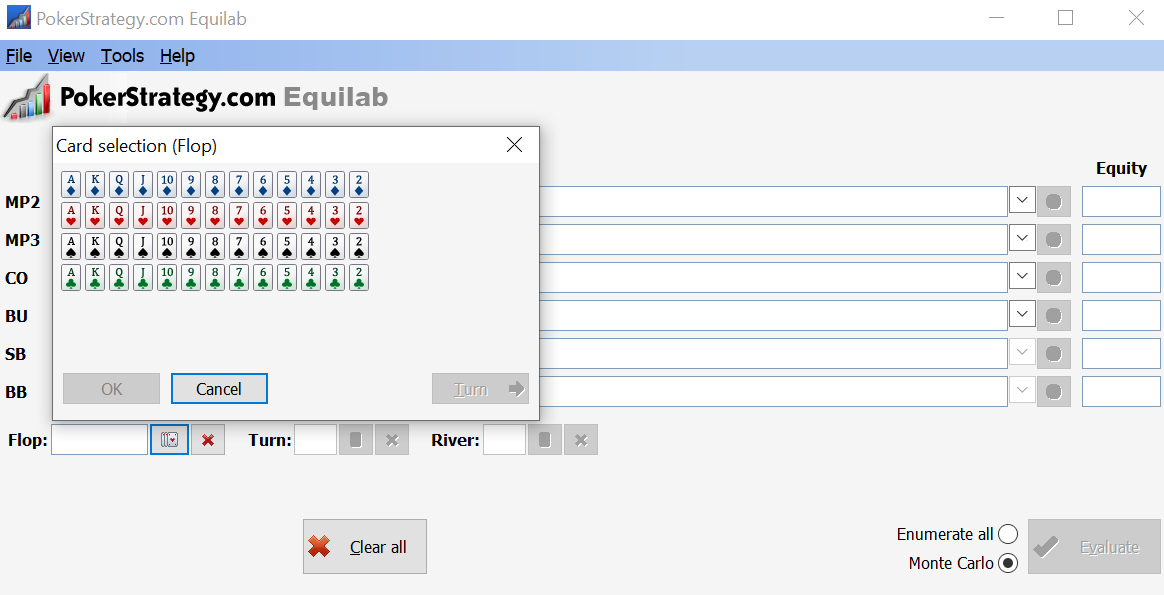This screenshot has height=595, width=1164.
Task: Select the Ace of diamonds card
Action: tap(71, 185)
